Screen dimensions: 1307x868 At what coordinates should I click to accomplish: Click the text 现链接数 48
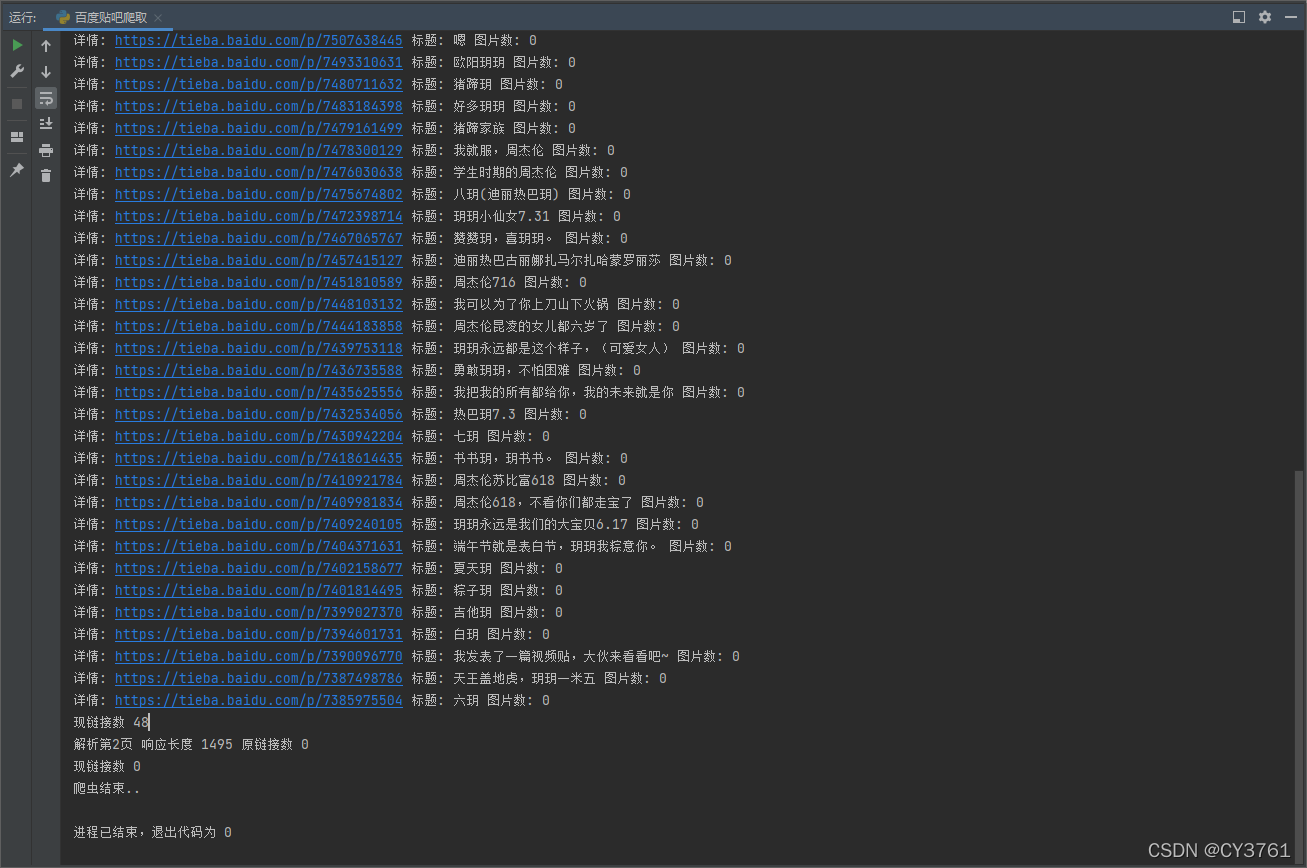pyautogui.click(x=111, y=722)
